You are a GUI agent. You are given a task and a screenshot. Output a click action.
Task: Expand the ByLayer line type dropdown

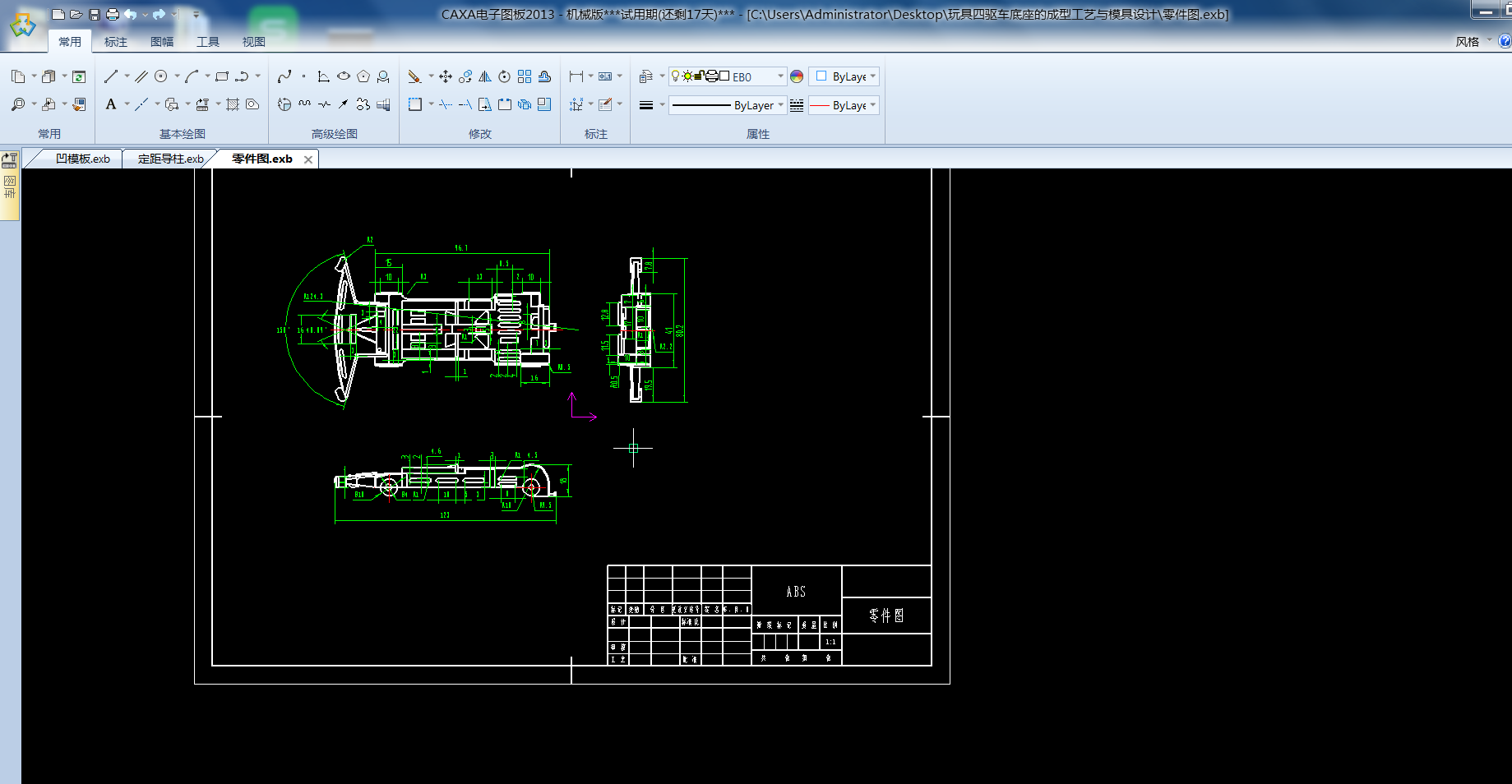tap(780, 105)
